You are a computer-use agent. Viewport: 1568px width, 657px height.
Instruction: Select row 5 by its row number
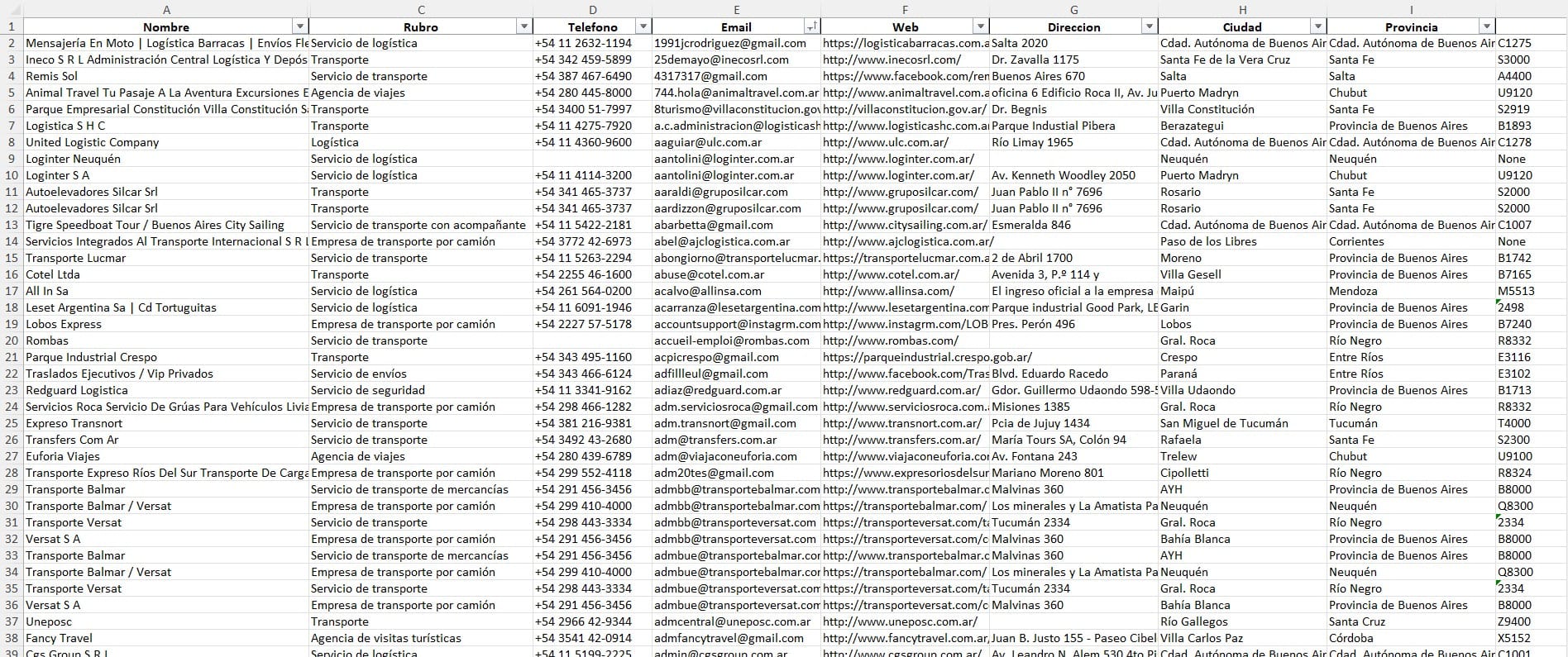coord(12,93)
